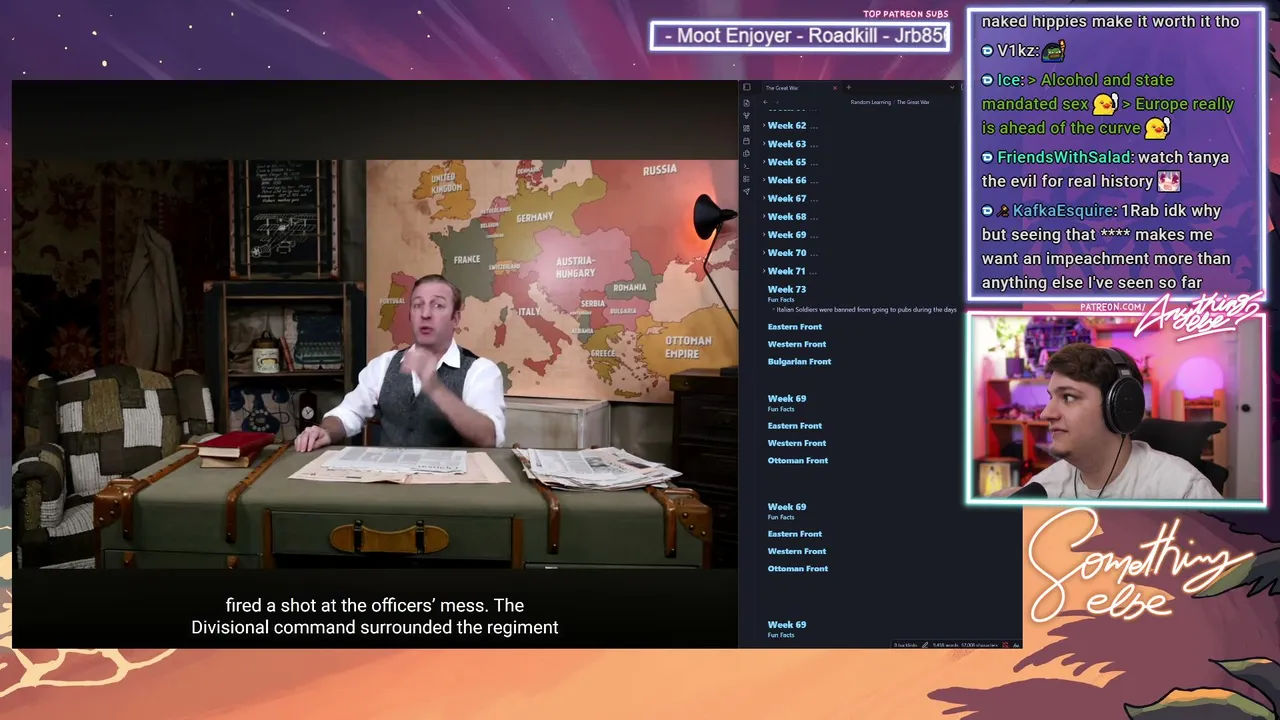Click the history video player frame

tap(375, 364)
